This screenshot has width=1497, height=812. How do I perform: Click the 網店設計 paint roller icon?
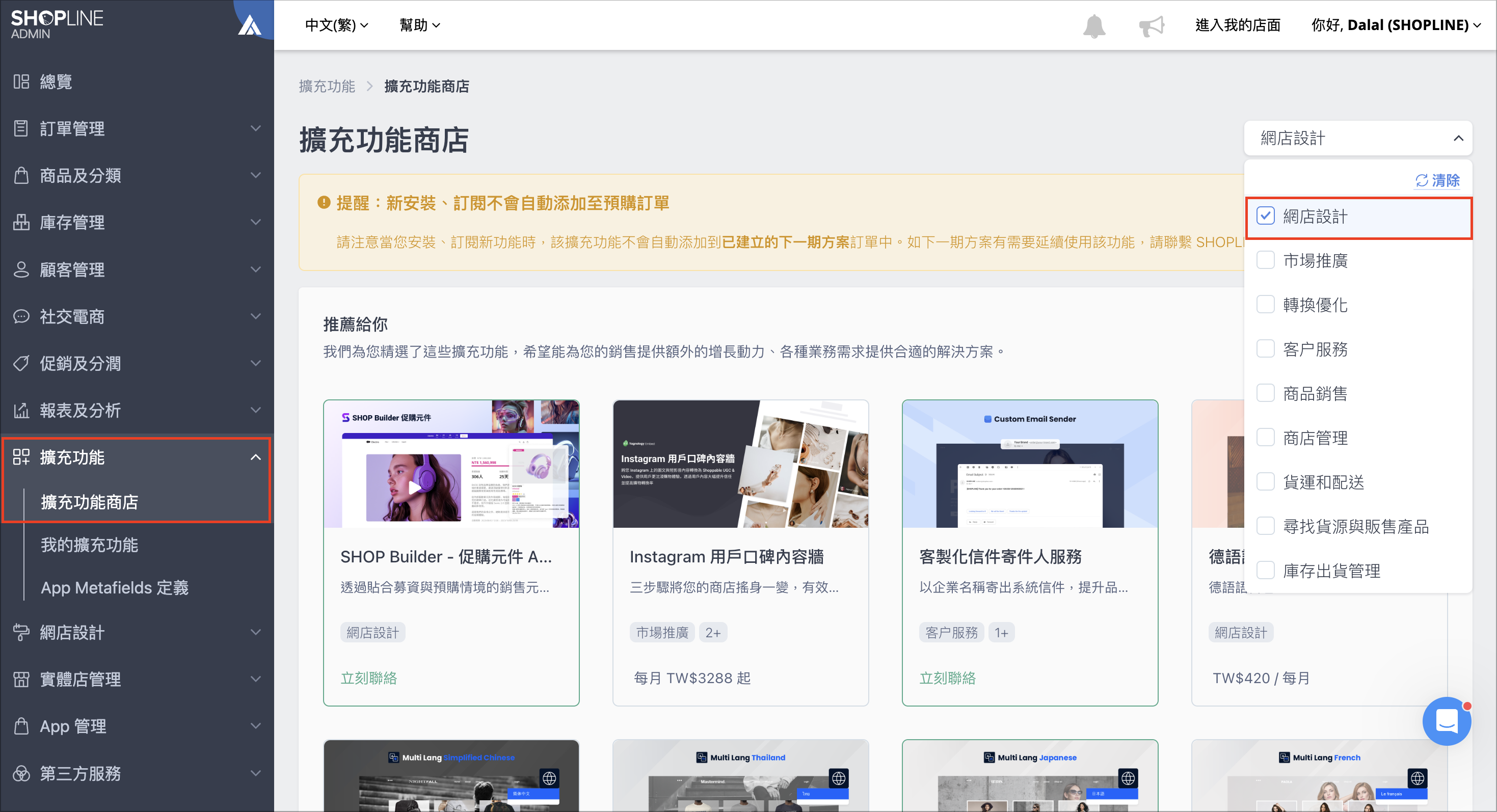[21, 632]
